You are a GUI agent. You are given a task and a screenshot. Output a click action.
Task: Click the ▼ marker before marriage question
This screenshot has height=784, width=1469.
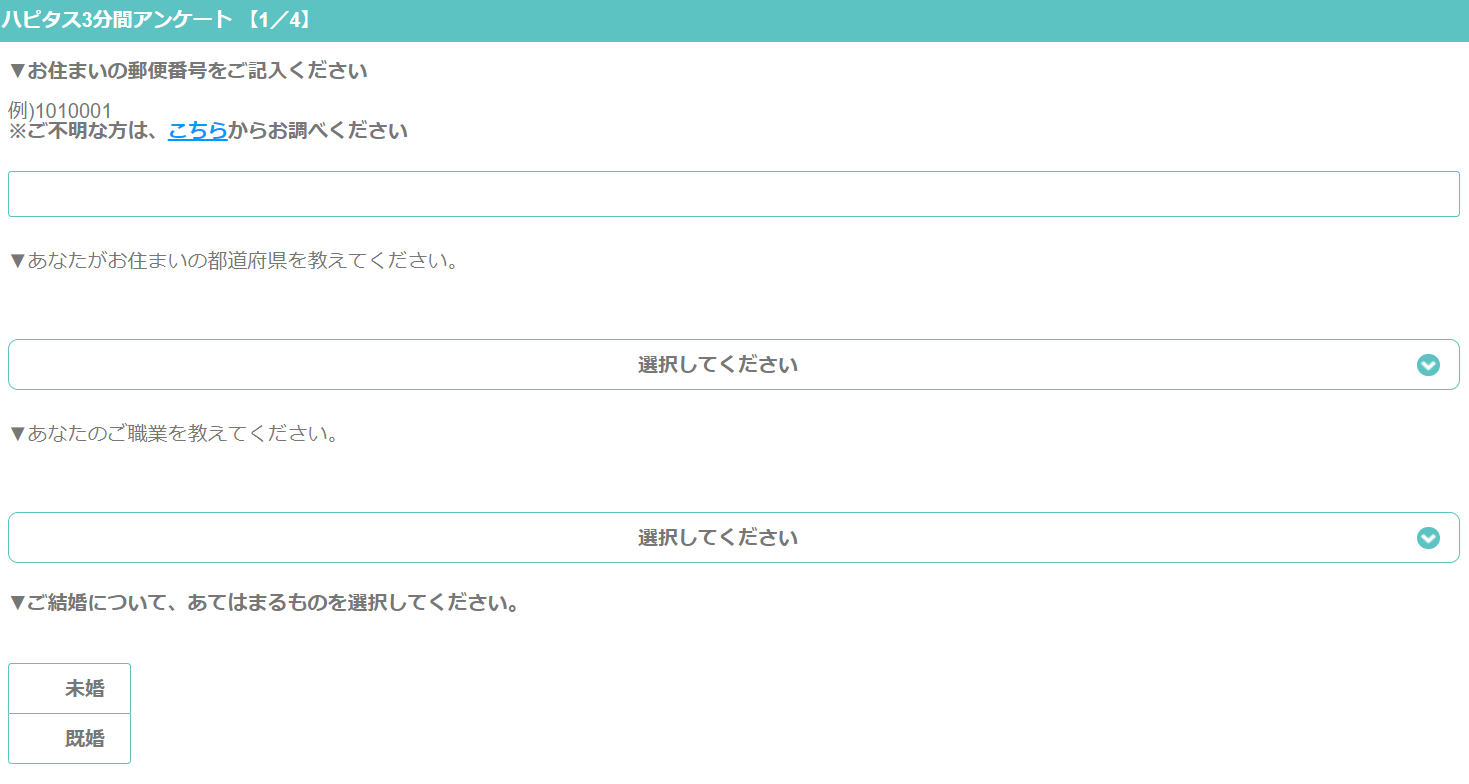pos(17,604)
